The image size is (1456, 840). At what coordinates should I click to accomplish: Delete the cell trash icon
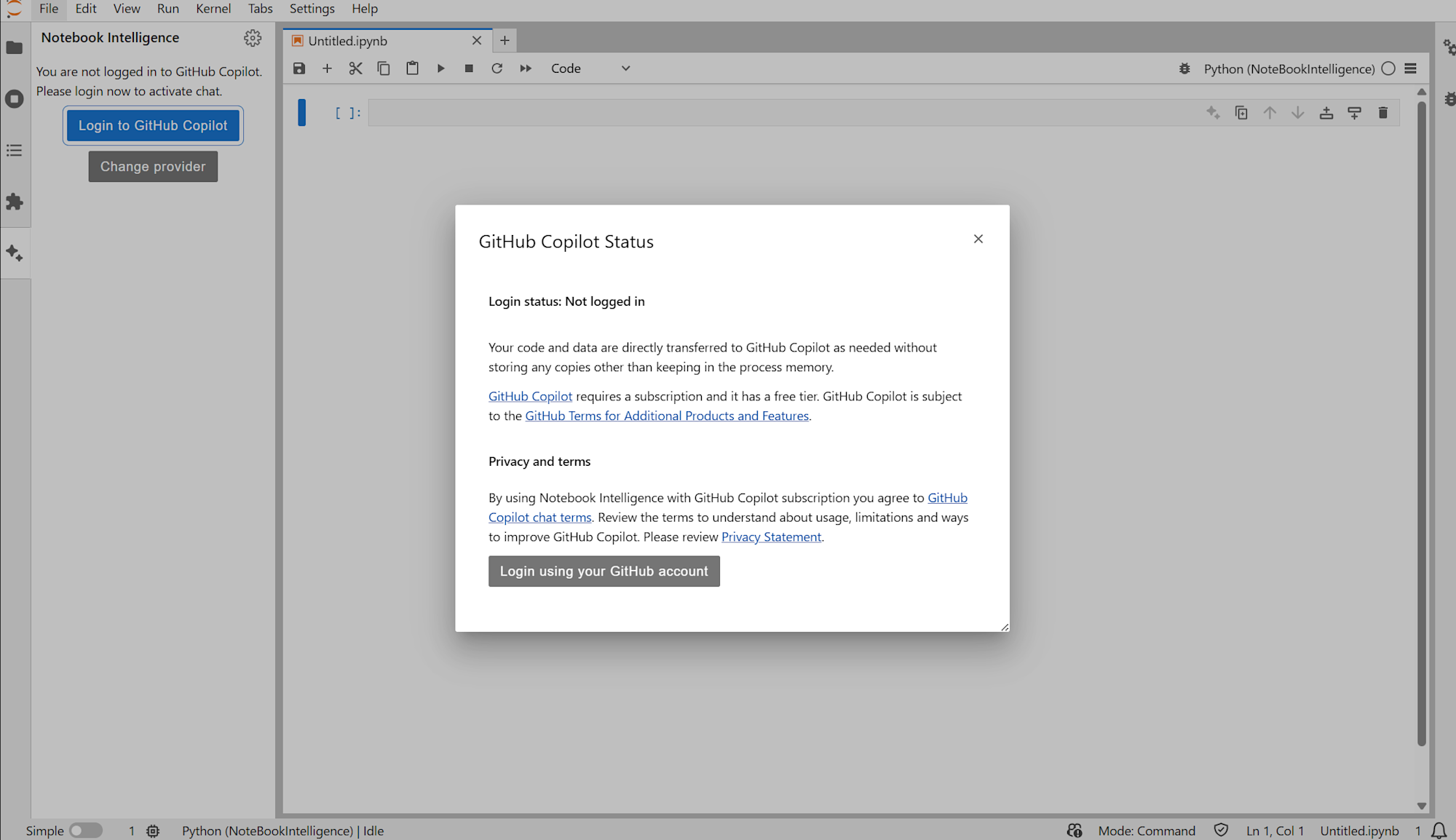(x=1383, y=113)
